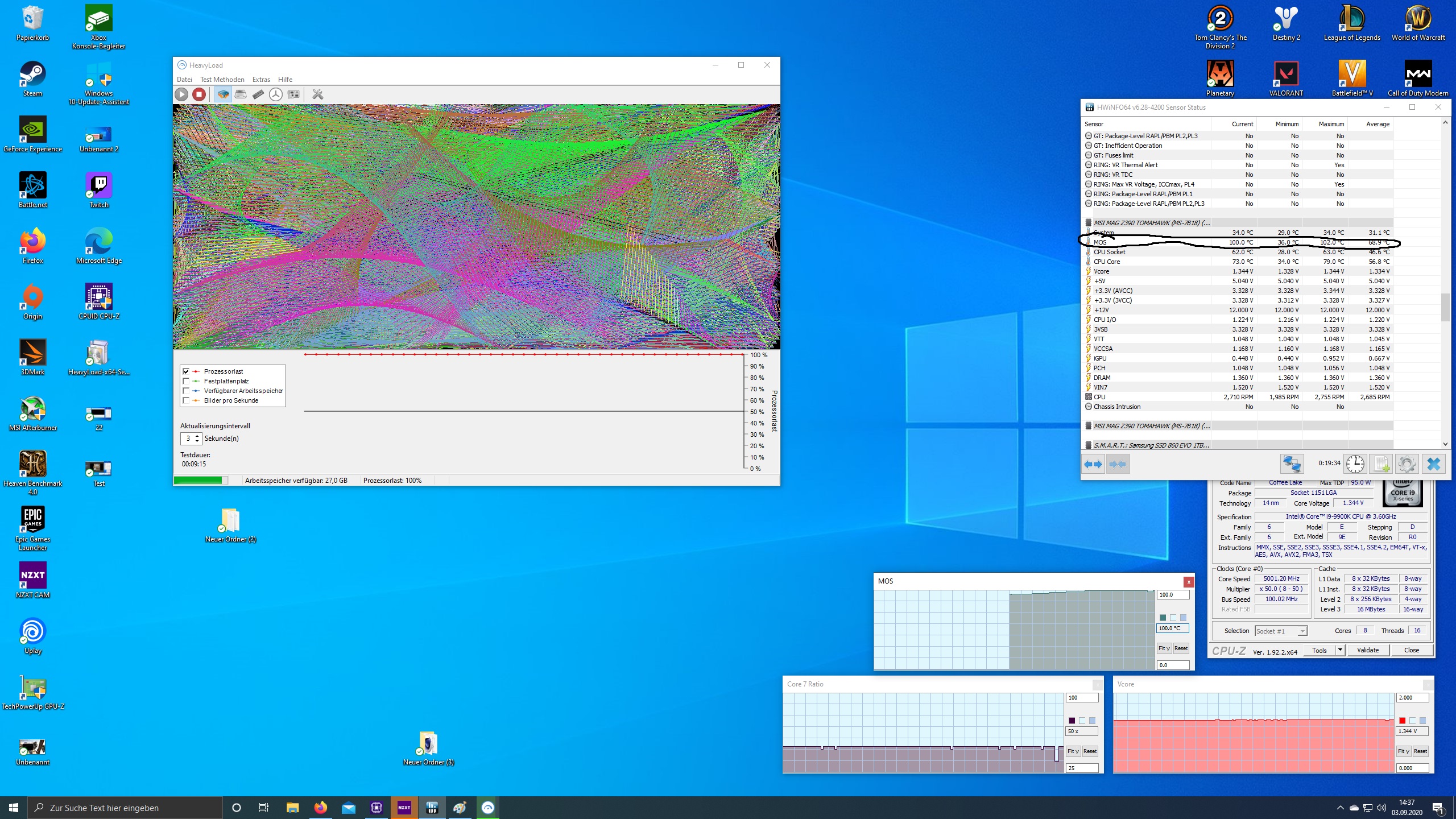
Task: Check the Bilder pro Sekunde checkbox
Action: click(x=186, y=400)
